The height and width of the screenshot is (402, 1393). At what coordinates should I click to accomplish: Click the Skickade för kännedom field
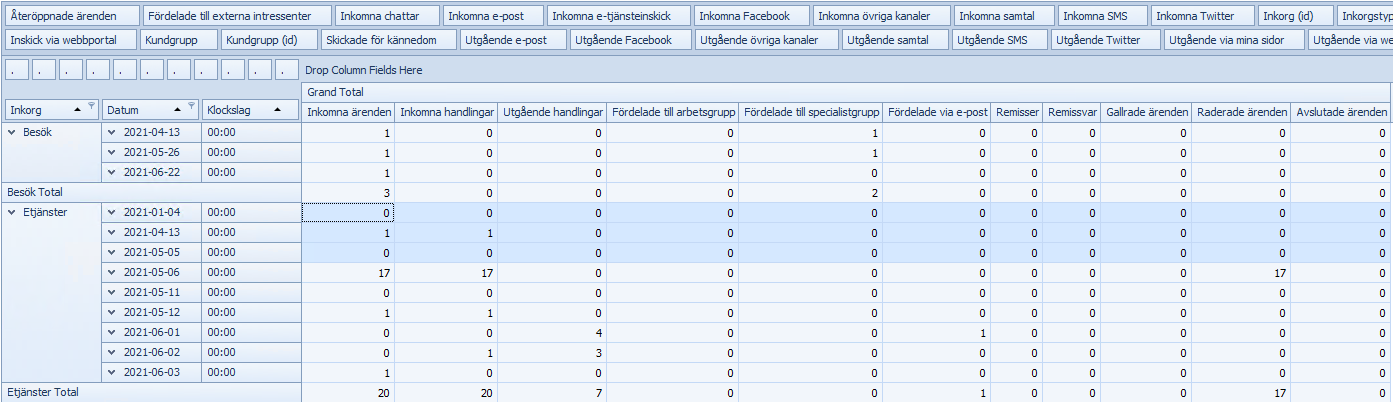coord(390,40)
